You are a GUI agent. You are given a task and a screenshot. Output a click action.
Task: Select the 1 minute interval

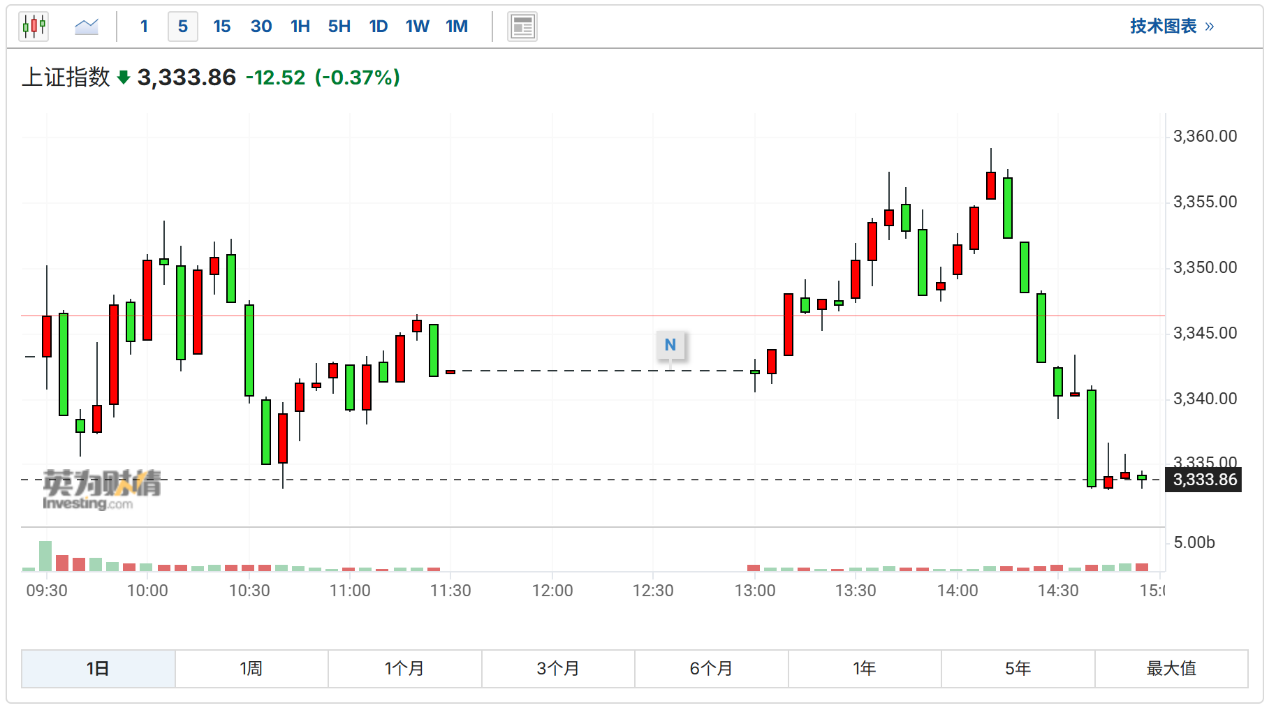click(144, 27)
